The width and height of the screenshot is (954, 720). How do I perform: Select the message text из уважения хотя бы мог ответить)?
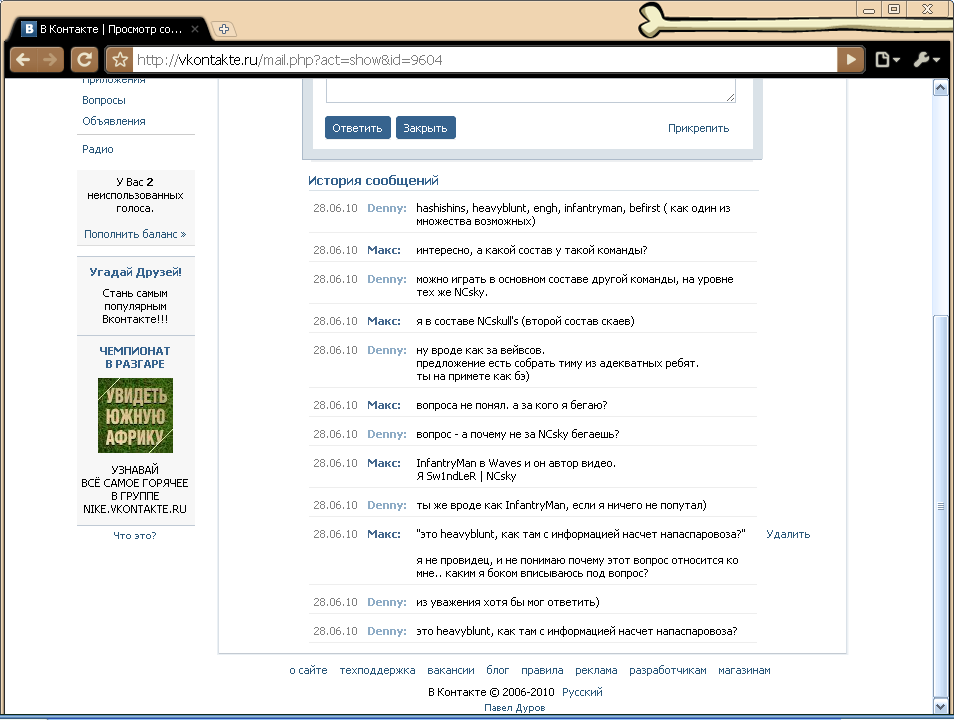(507, 602)
